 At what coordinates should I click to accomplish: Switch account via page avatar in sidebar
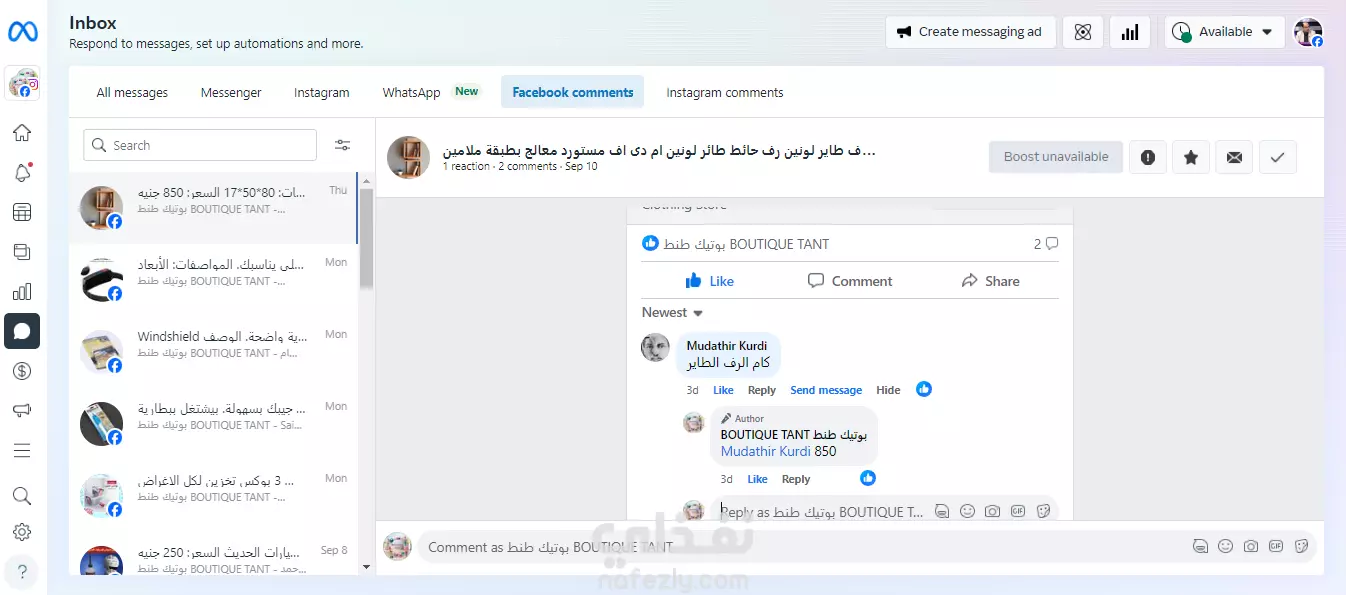pyautogui.click(x=22, y=85)
